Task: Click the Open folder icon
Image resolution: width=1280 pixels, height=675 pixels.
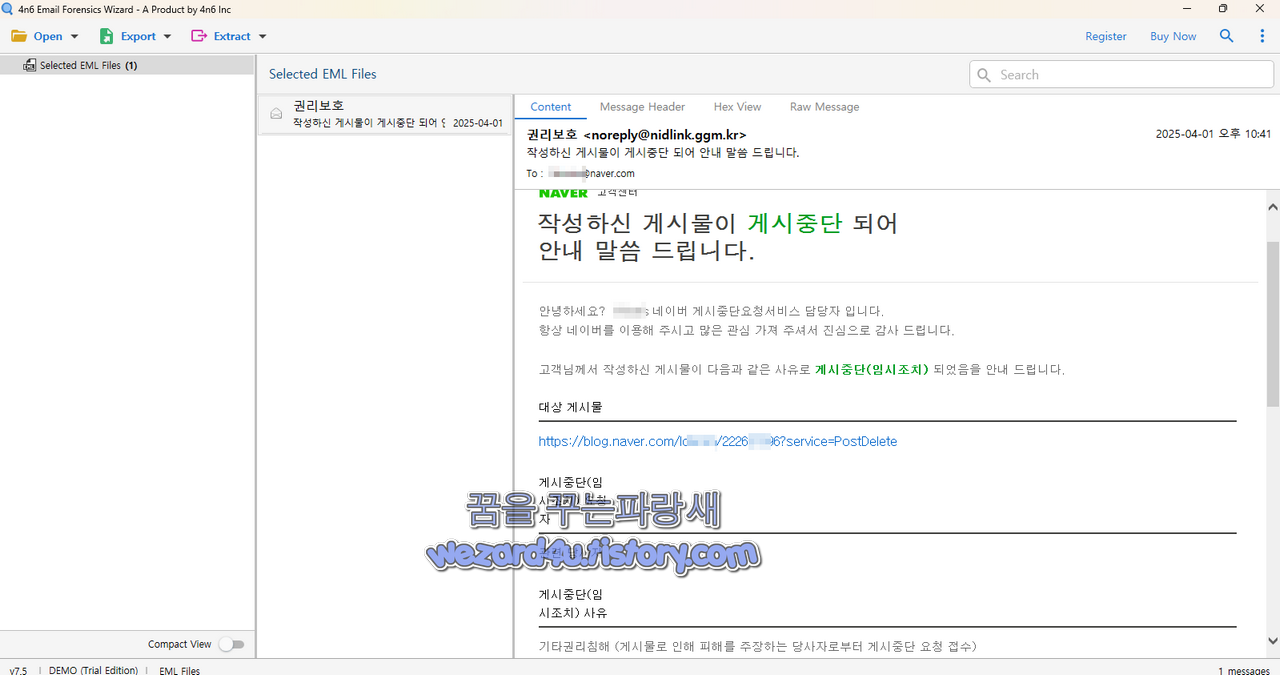Action: (x=19, y=36)
